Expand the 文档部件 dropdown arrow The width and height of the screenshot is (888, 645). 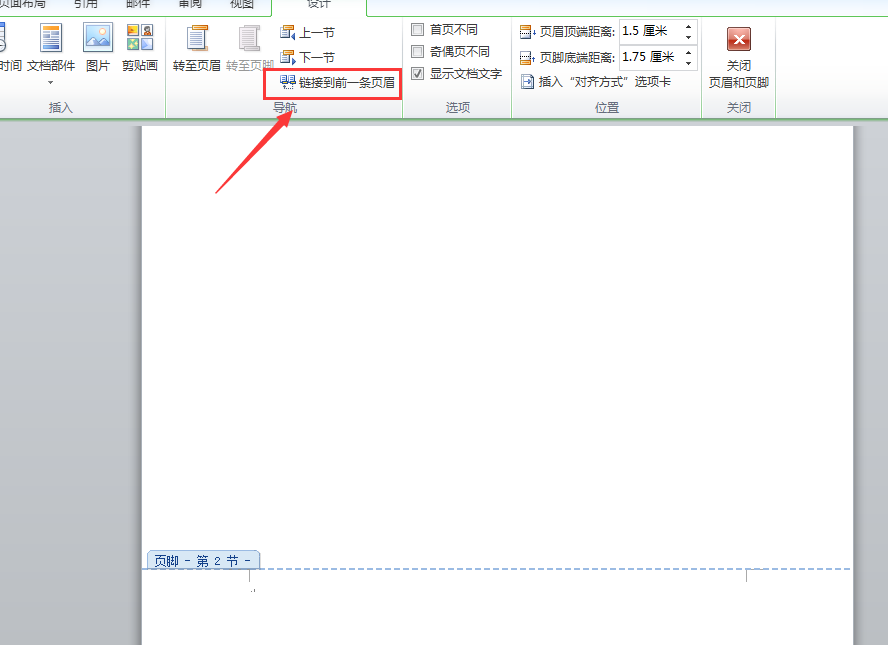[50, 83]
